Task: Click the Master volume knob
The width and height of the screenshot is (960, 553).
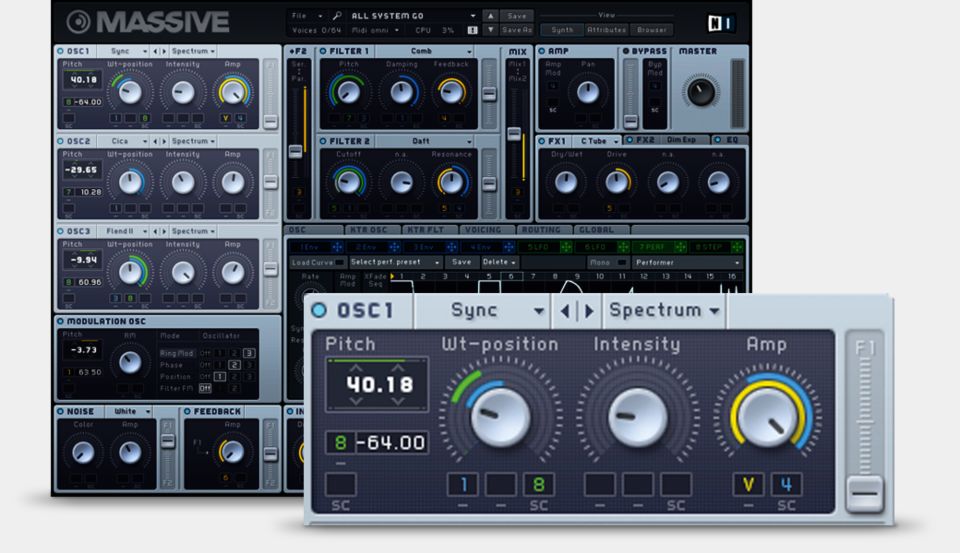Action: point(700,91)
